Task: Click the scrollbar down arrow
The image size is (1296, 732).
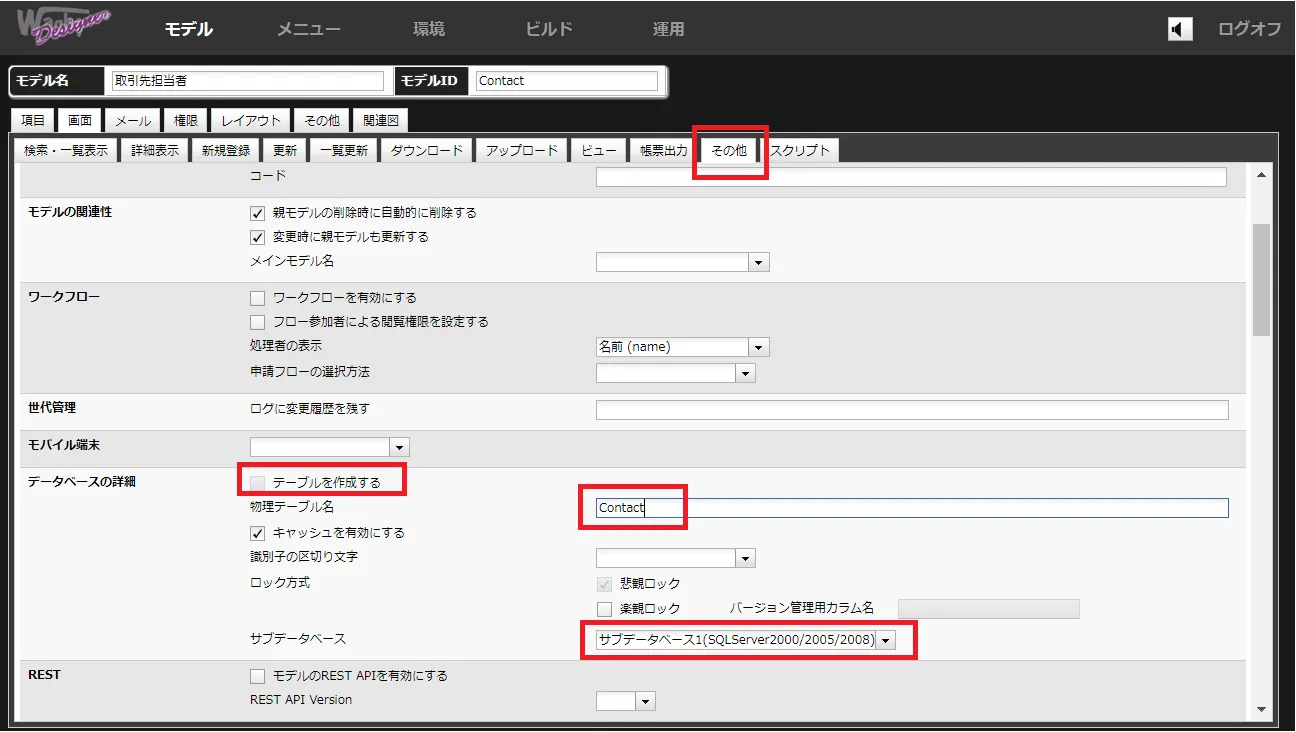Action: [x=1261, y=709]
